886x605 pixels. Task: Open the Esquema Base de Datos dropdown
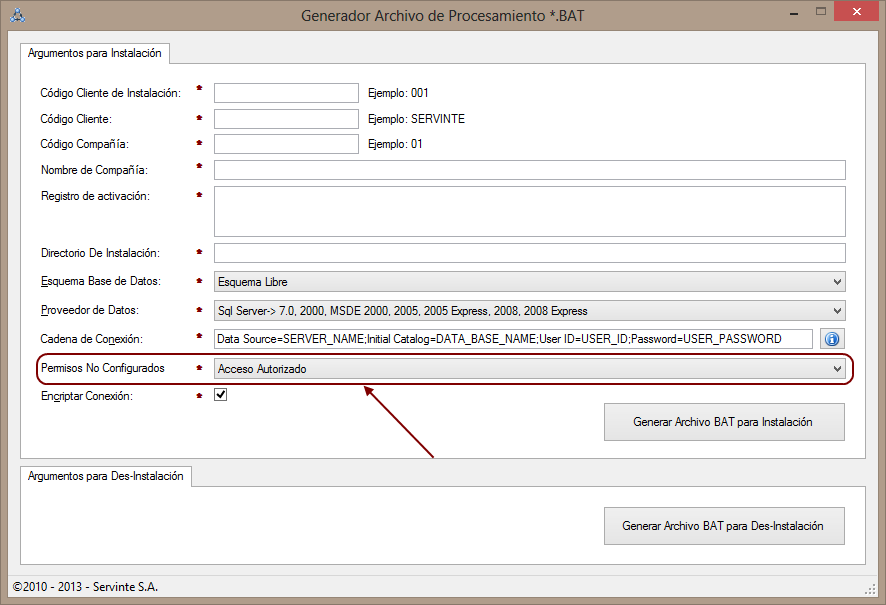point(529,282)
